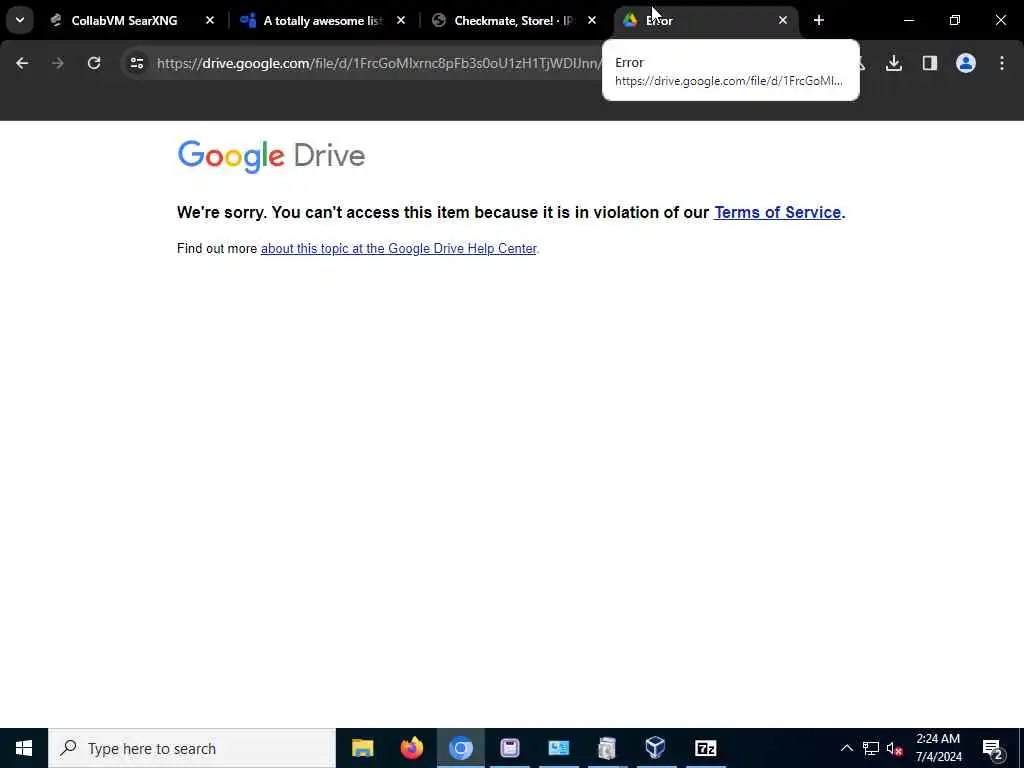1024x768 pixels.
Task: Reload the current page
Action: 94,63
